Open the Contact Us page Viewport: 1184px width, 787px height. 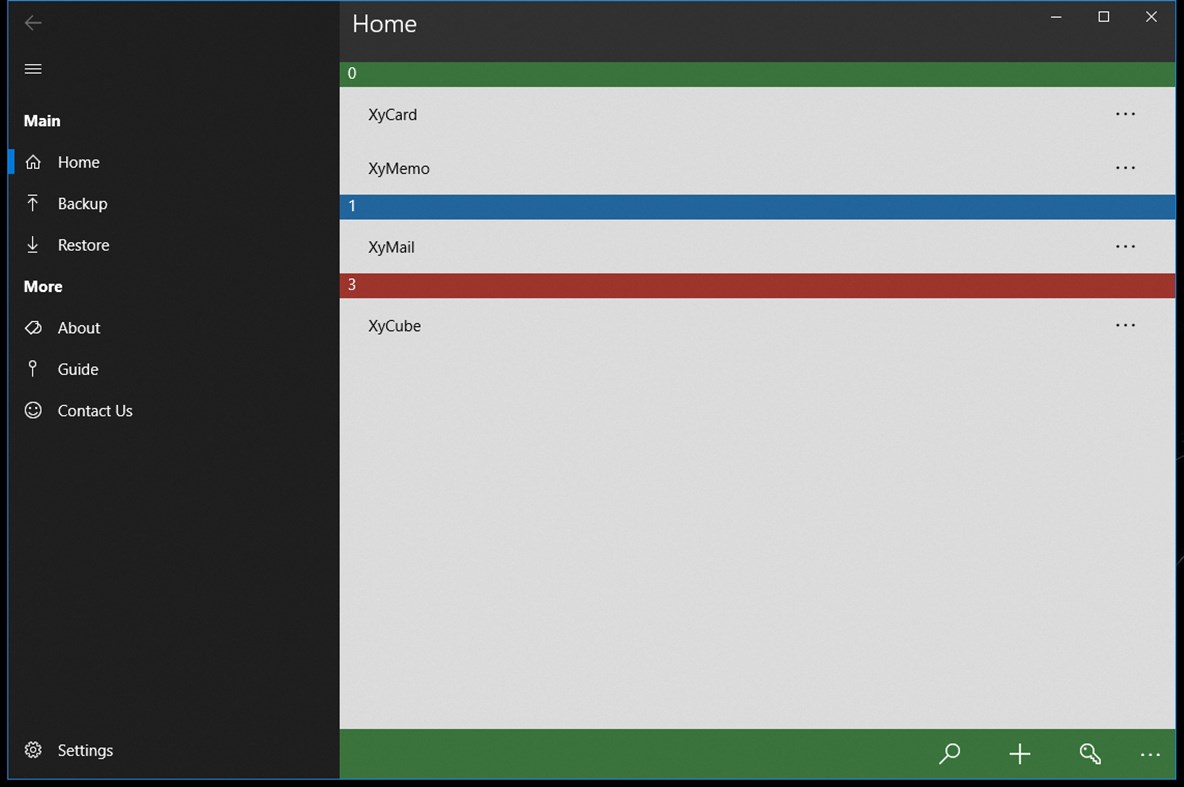pos(174,411)
